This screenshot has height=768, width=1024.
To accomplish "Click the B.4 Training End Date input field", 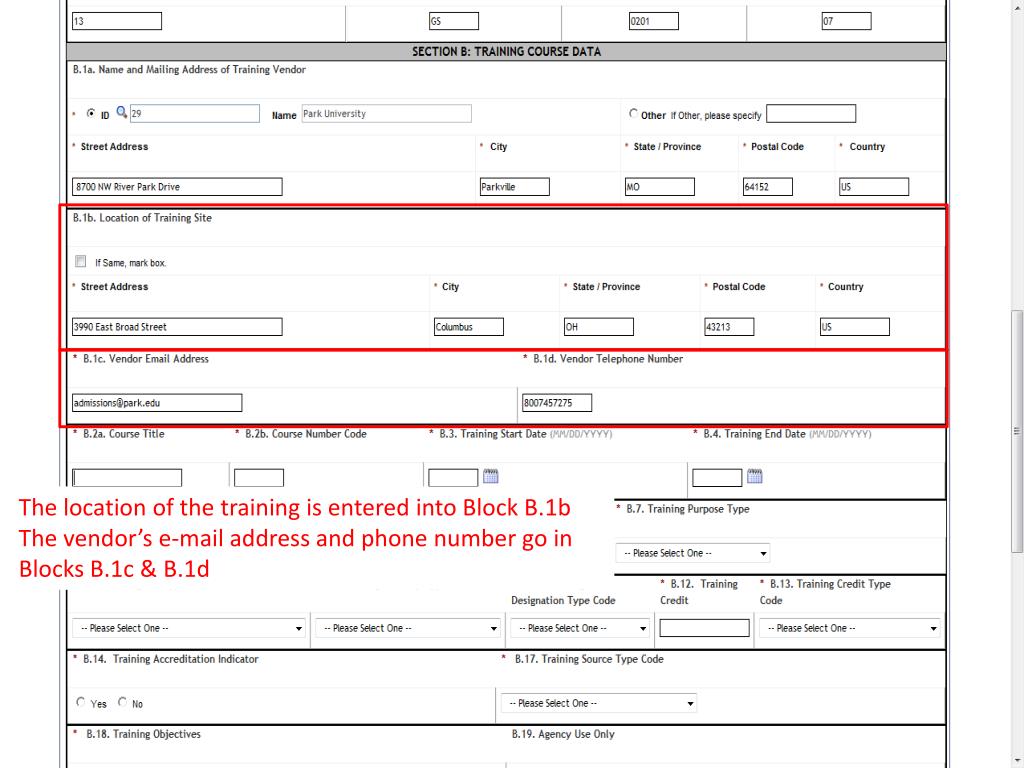I will (717, 478).
